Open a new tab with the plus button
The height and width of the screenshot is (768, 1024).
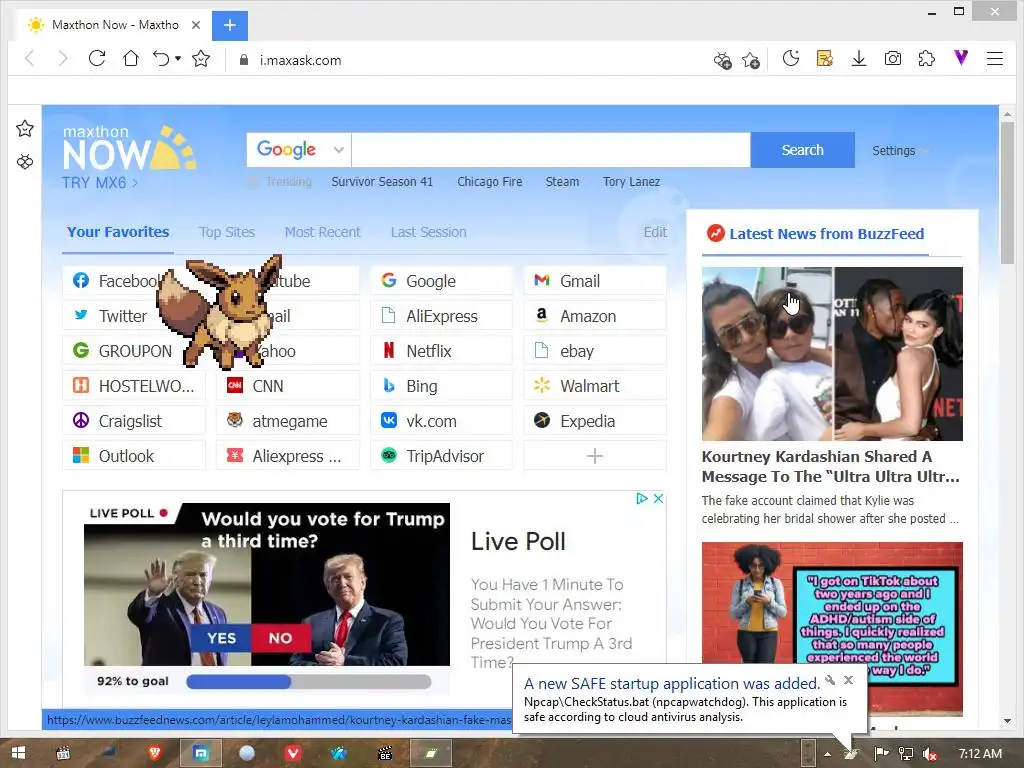coord(230,25)
